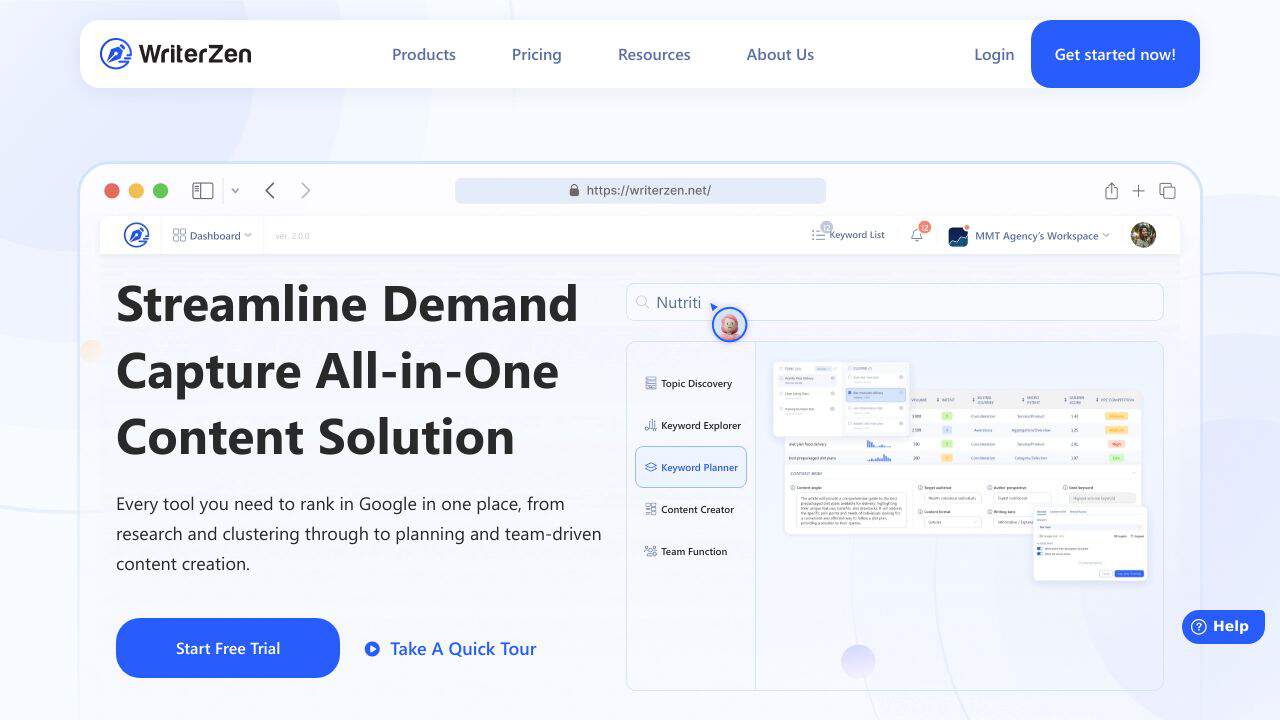Screen dimensions: 1280x720
Task: Click the red window dot in the mock browser
Action: [x=112, y=190]
